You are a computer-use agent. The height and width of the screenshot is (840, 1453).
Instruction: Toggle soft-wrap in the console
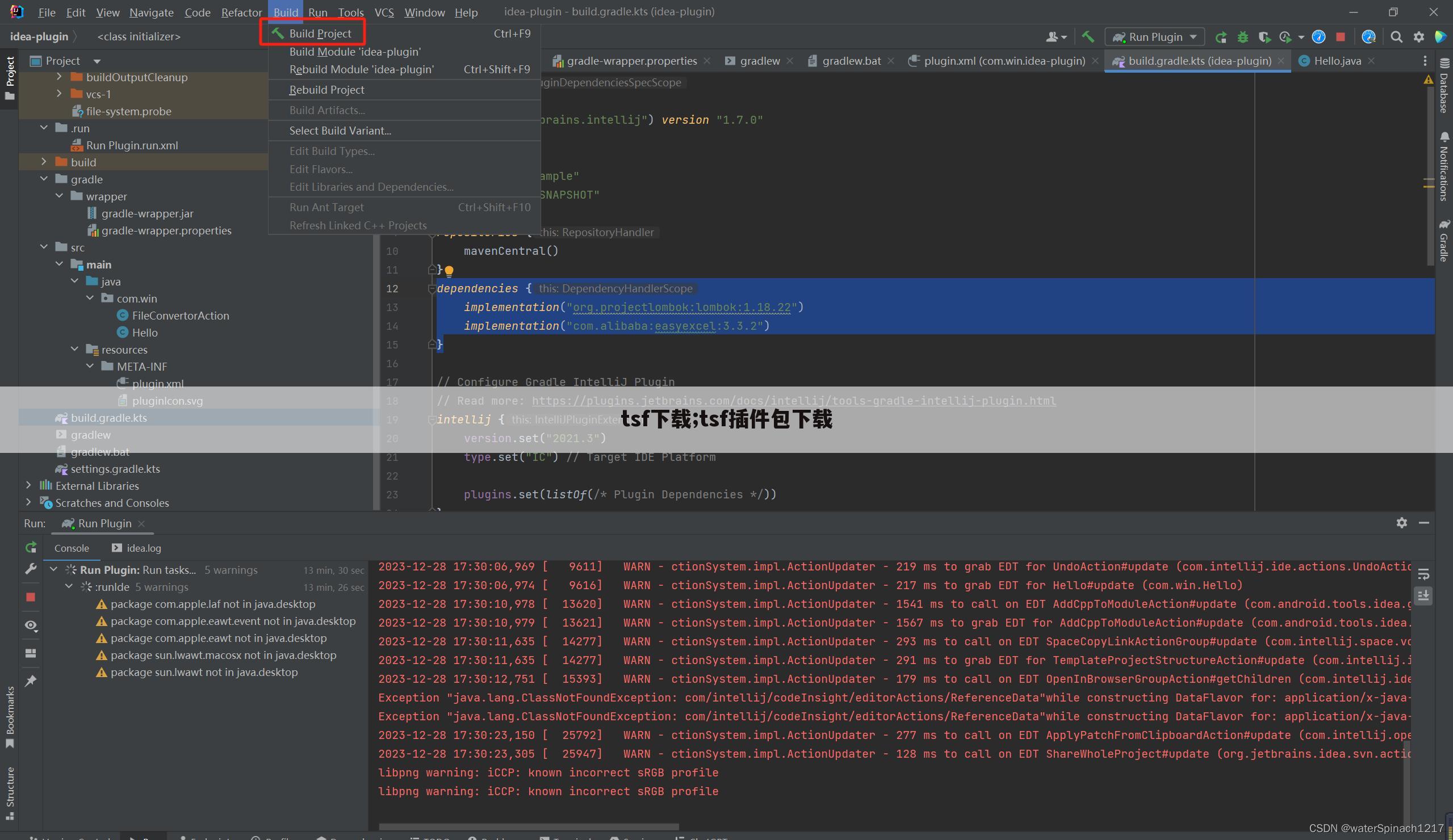[1423, 574]
